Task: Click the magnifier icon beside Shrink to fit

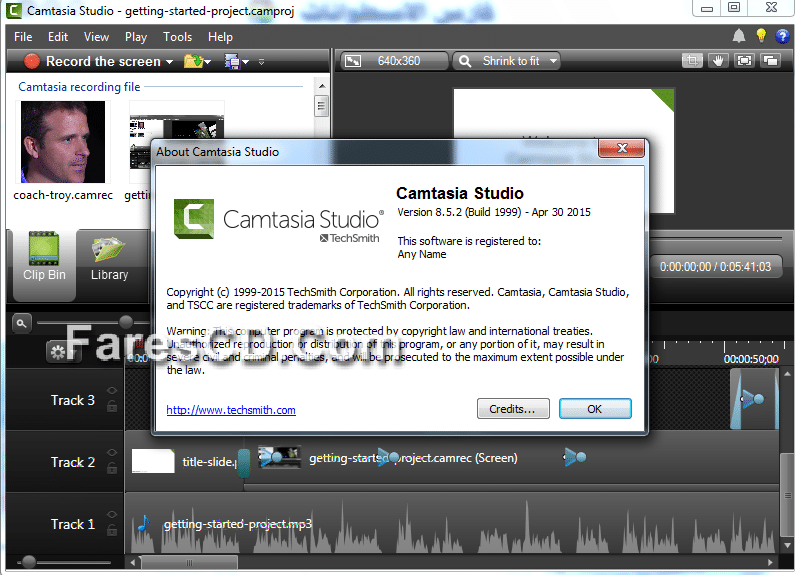Action: click(x=465, y=61)
